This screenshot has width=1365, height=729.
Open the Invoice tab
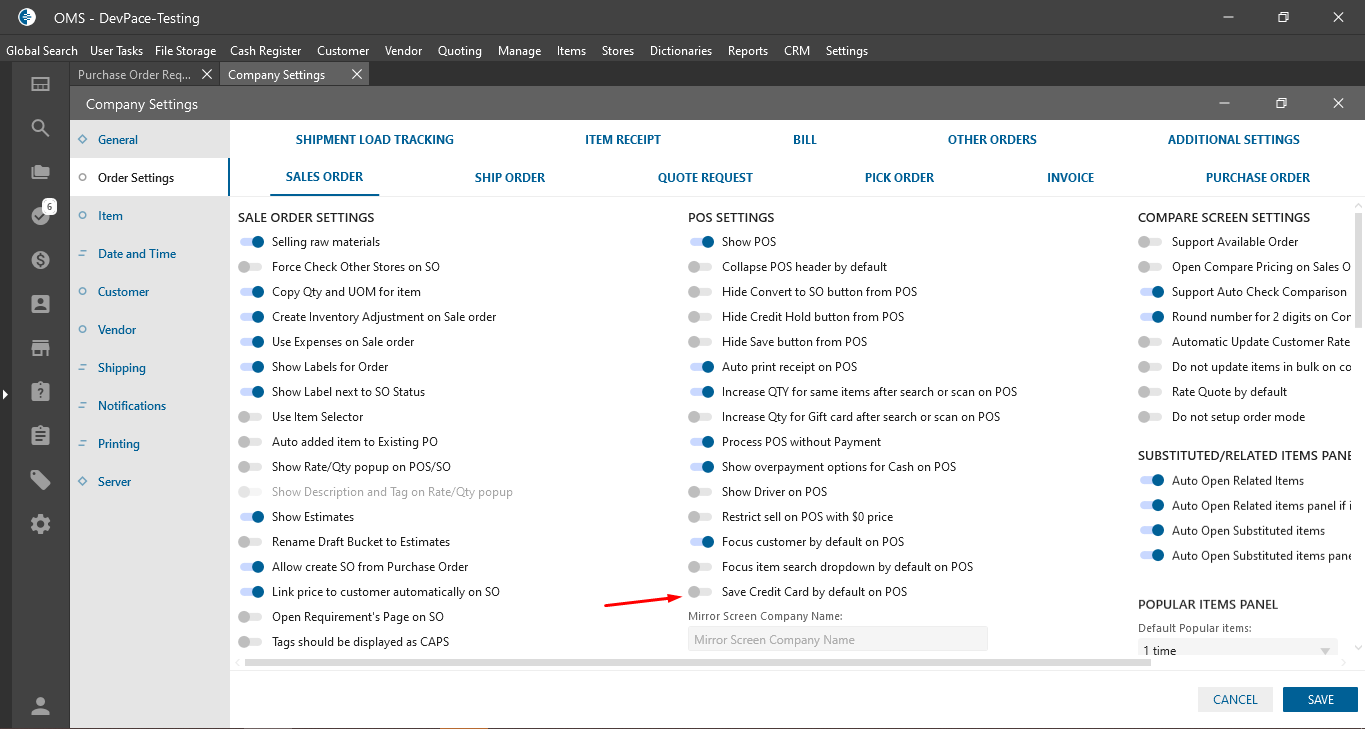point(1070,178)
